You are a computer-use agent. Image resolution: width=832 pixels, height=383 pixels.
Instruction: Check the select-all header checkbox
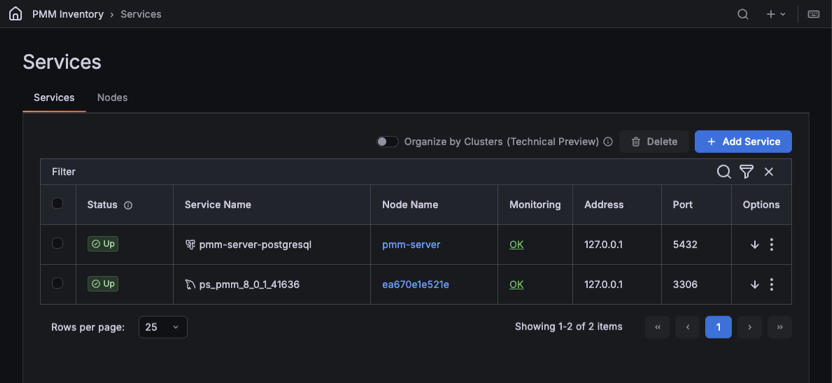coord(57,203)
